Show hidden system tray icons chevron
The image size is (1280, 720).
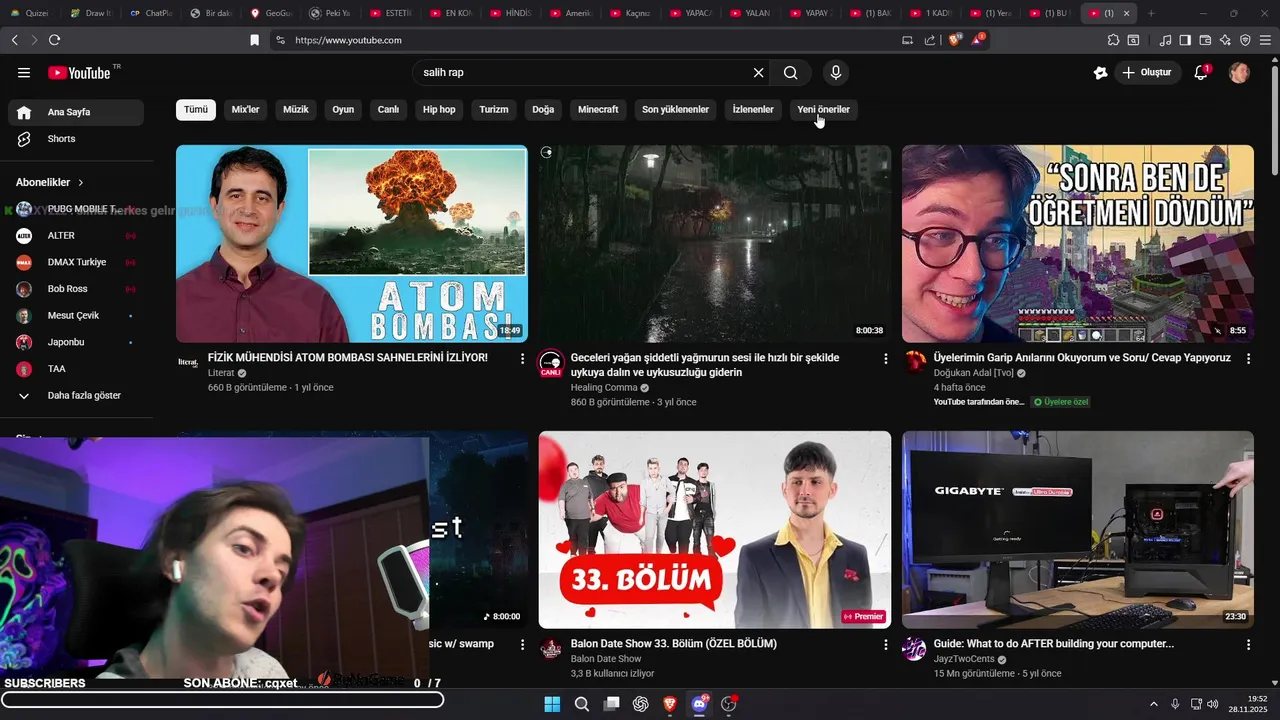click(1154, 704)
